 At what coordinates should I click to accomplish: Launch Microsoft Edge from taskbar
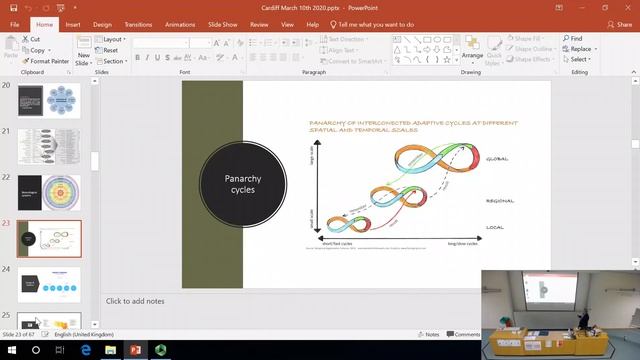(x=86, y=350)
